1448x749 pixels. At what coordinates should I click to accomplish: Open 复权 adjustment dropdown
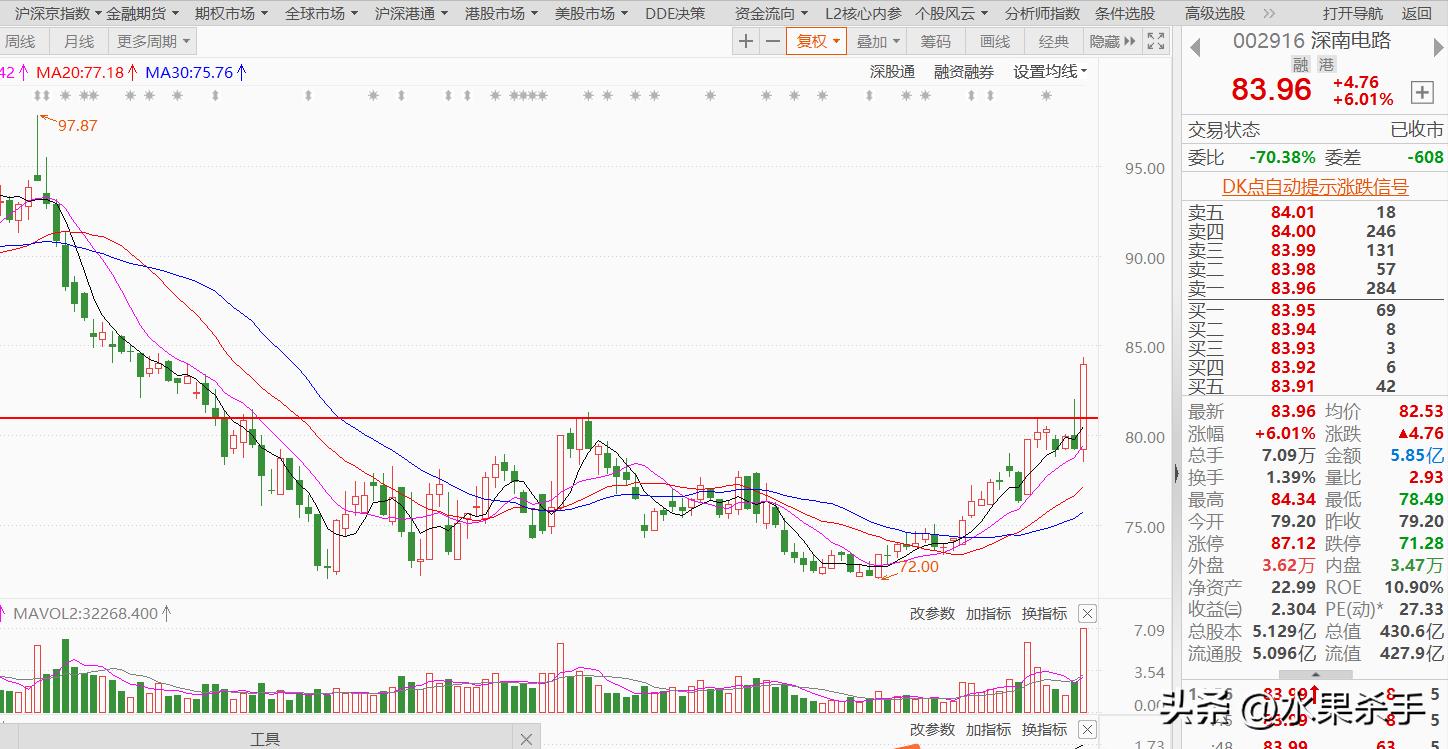tap(817, 41)
